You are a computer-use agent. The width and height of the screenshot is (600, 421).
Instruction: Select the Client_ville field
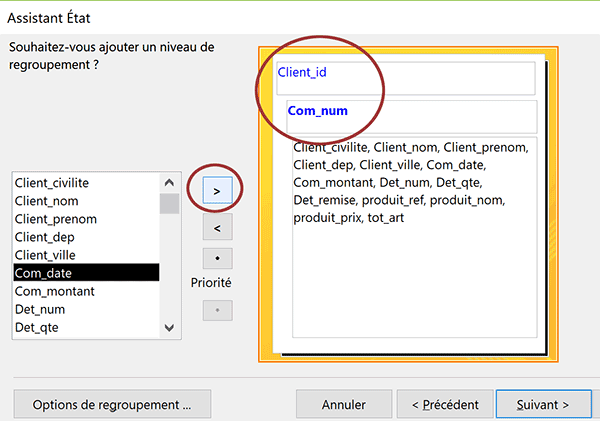pyautogui.click(x=86, y=255)
